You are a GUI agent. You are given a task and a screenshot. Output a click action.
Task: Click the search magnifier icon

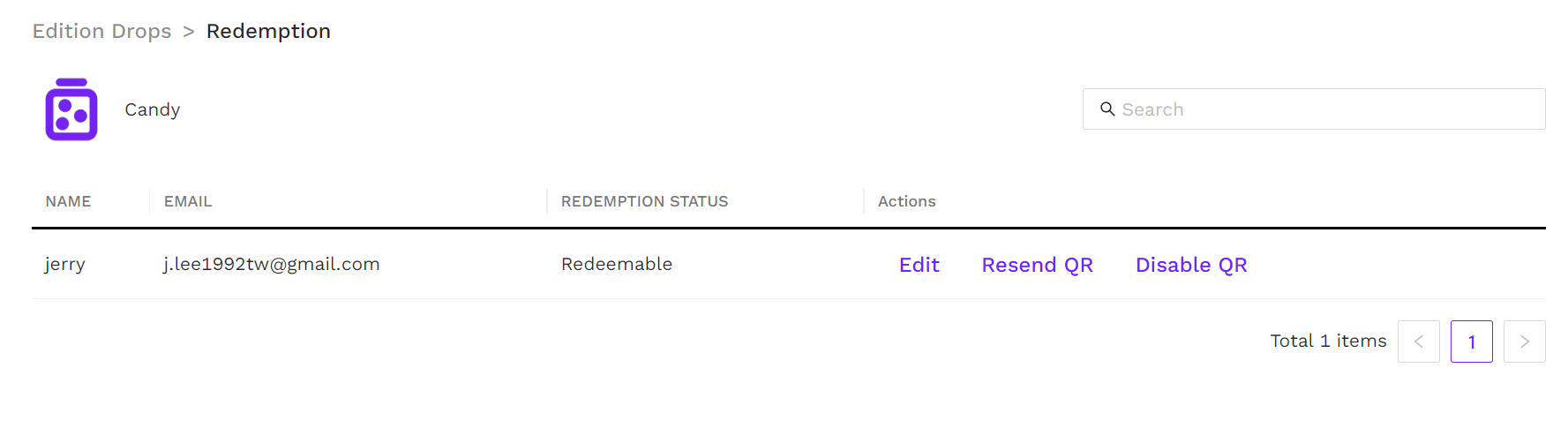click(1107, 109)
